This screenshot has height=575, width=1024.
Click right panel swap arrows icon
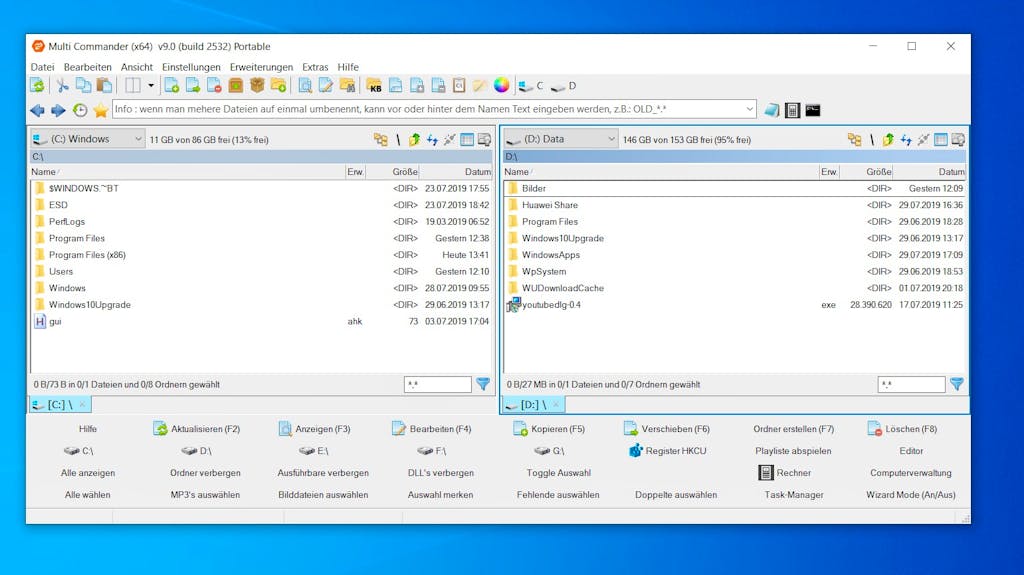(x=906, y=139)
